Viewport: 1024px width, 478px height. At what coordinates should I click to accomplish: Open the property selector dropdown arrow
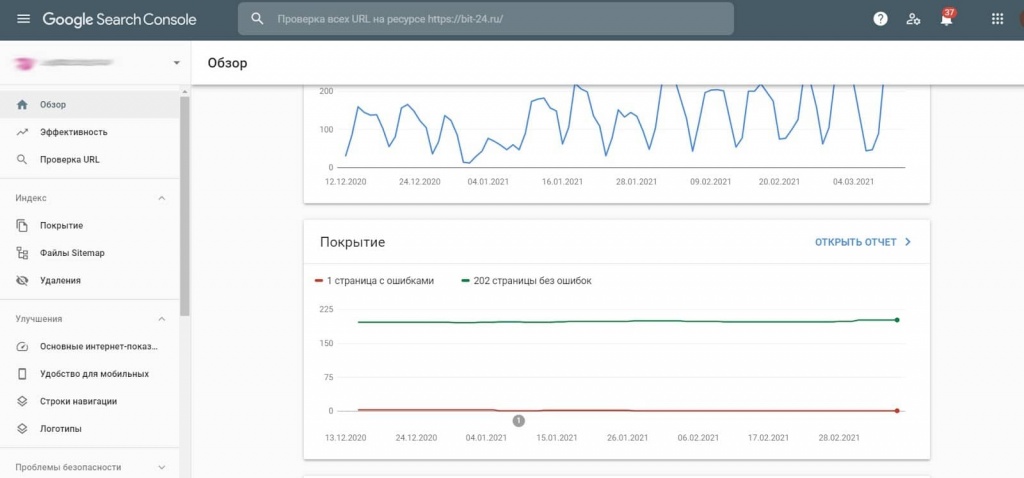pos(176,63)
